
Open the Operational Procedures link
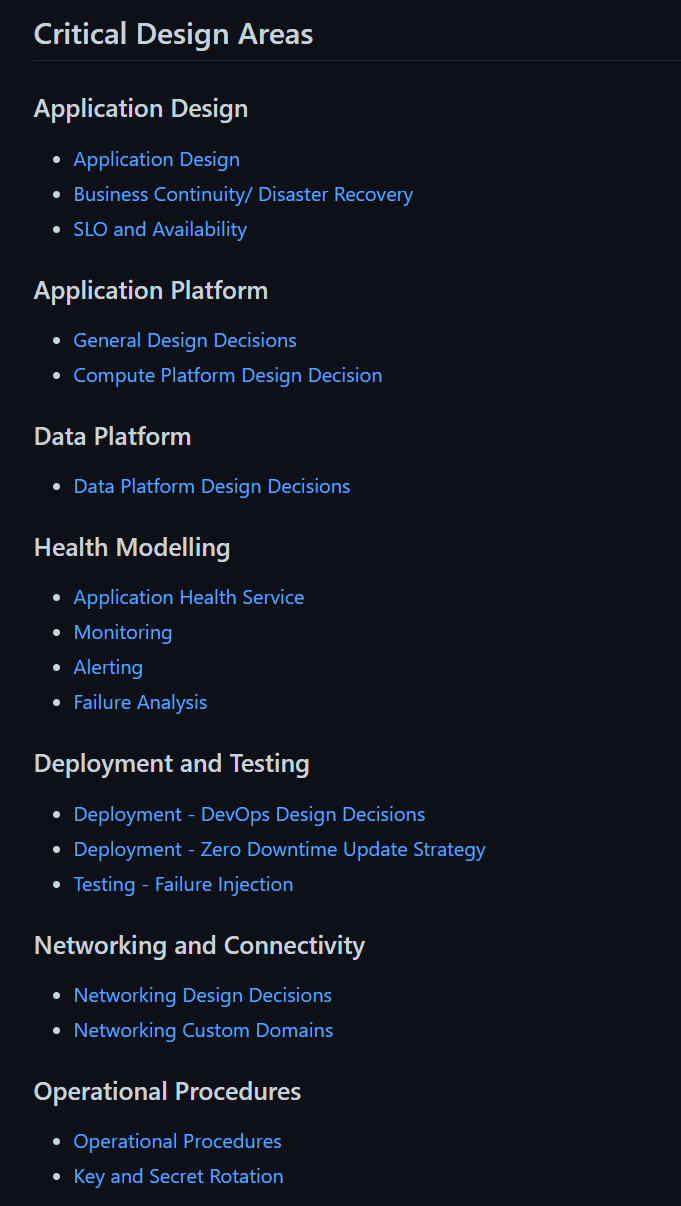click(177, 1141)
